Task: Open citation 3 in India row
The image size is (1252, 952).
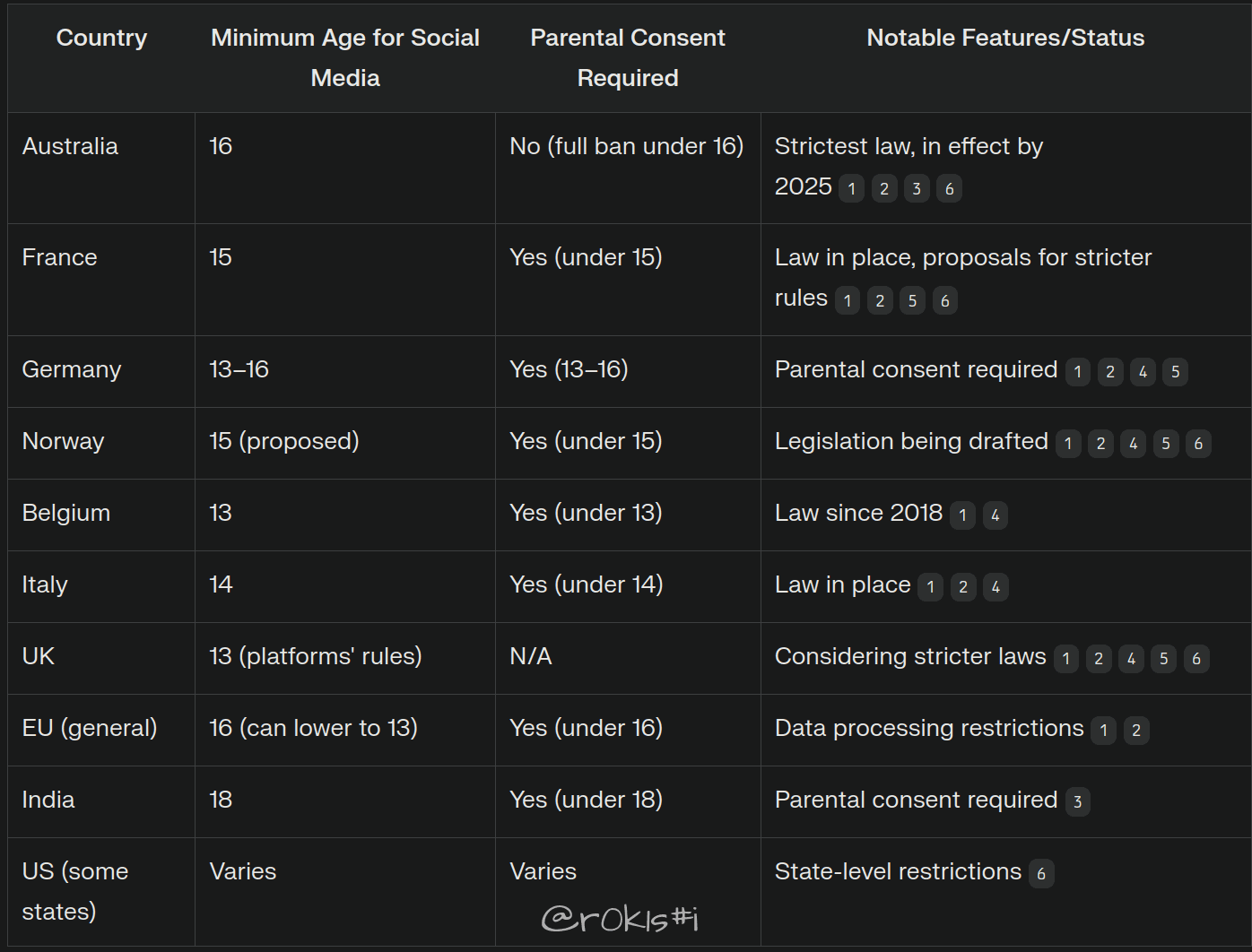Action: (x=1077, y=801)
